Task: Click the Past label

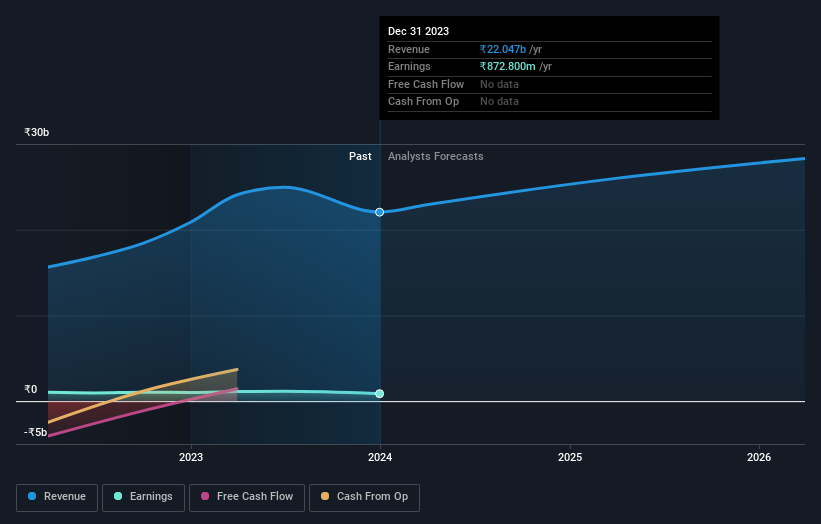Action: pos(360,157)
